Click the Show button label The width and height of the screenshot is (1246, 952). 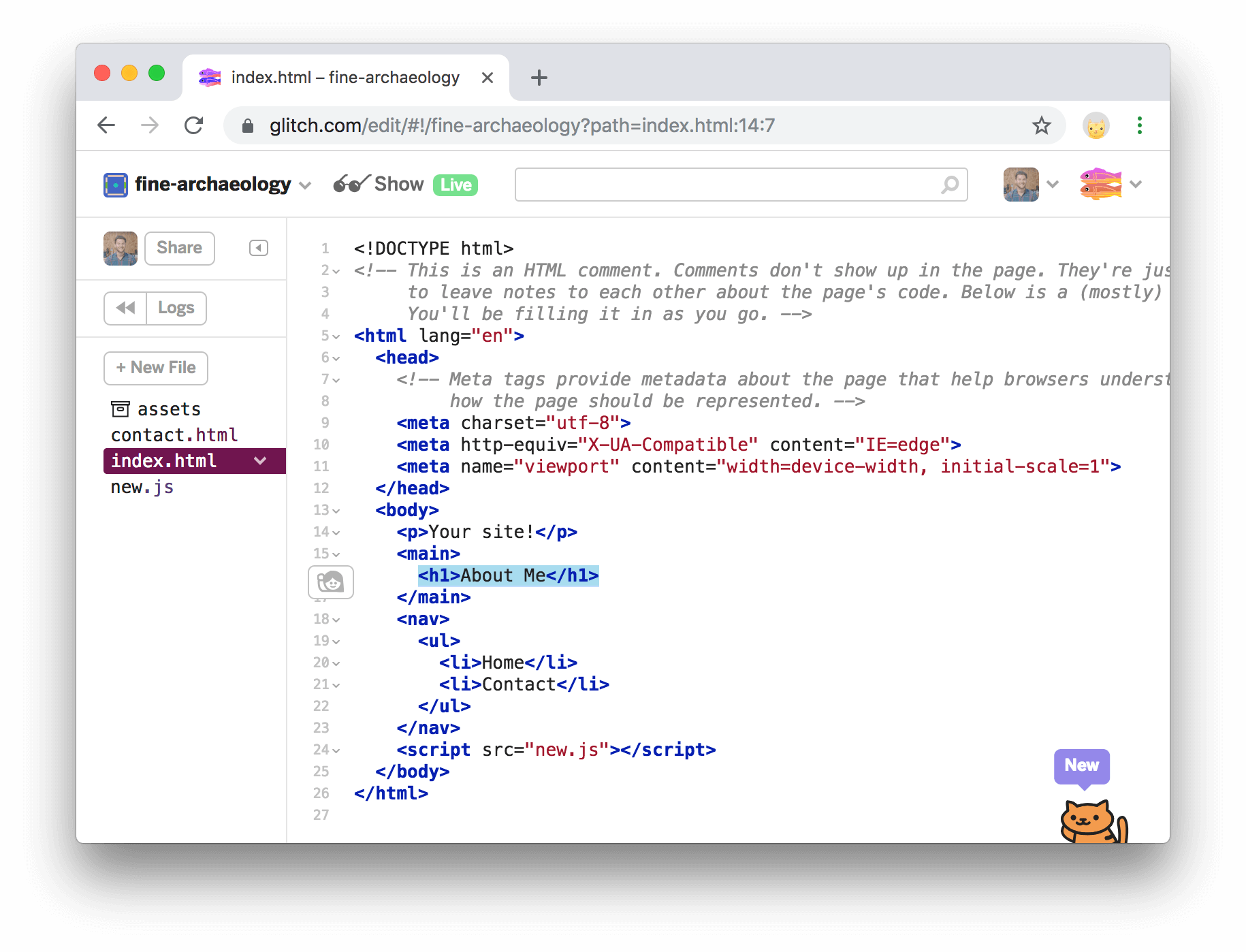coord(399,184)
